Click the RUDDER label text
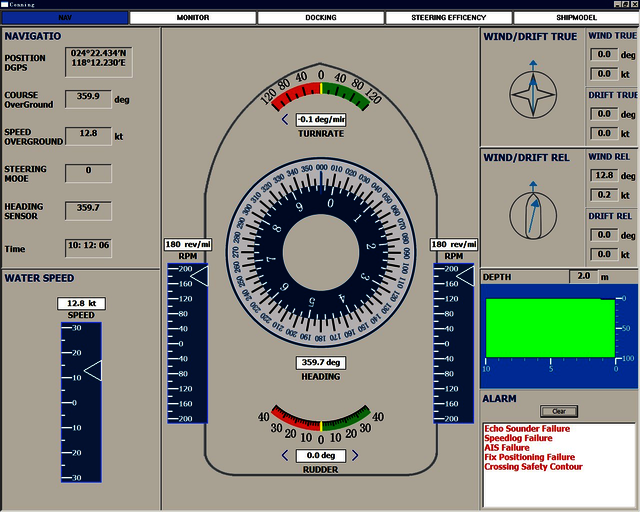The height and width of the screenshot is (512, 640). (320, 470)
